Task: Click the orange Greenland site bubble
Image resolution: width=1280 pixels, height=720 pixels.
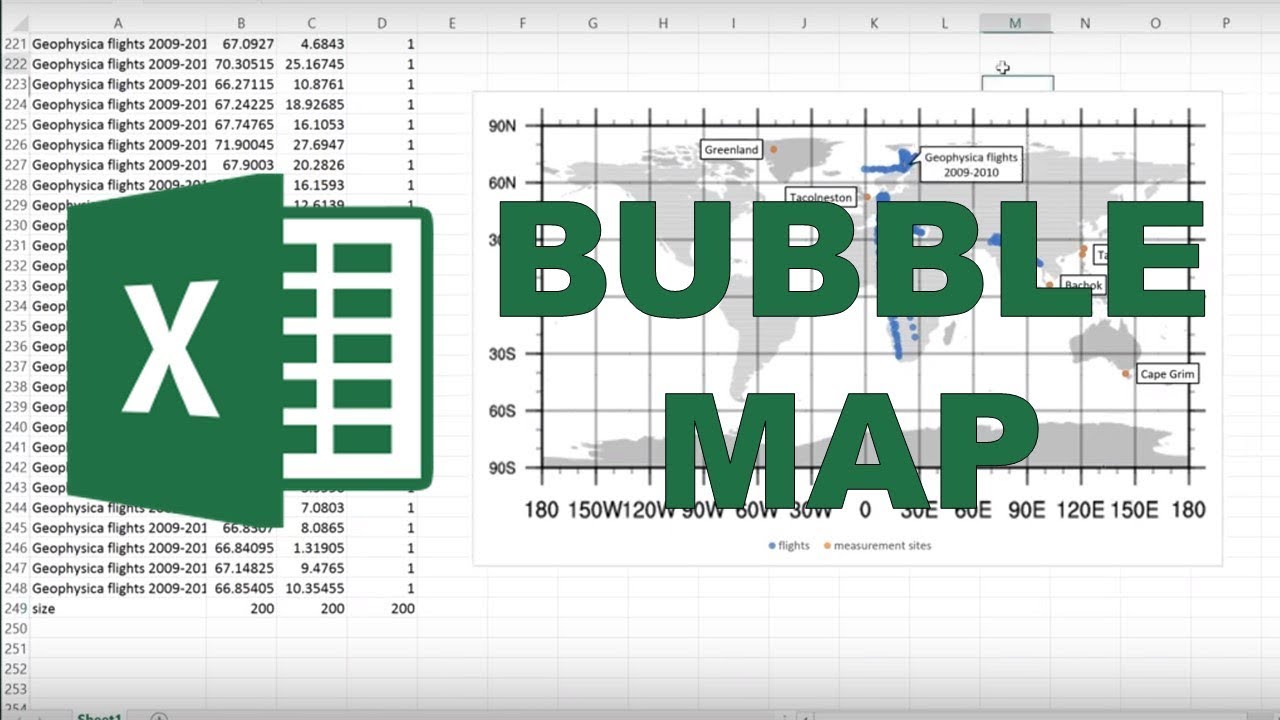Action: click(774, 149)
